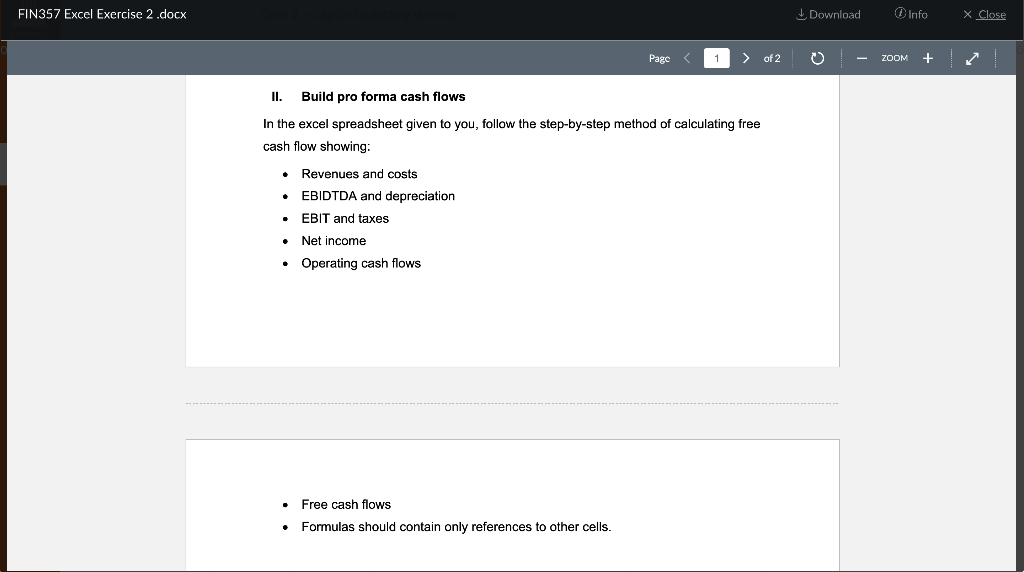Zoom in with the plus icon
Screen dimensions: 1024x572
(x=927, y=58)
